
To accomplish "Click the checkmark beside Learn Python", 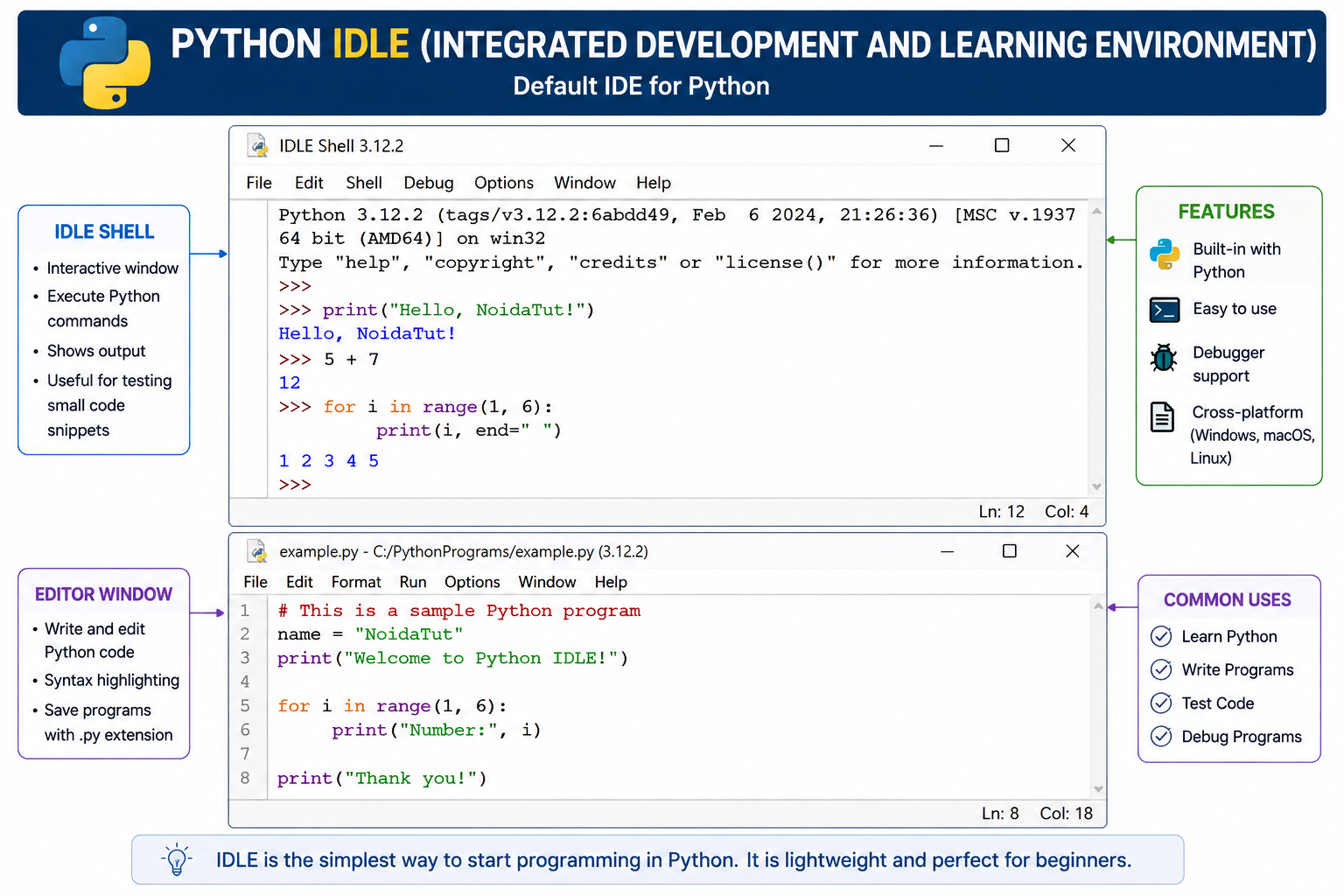I will click(x=1161, y=636).
